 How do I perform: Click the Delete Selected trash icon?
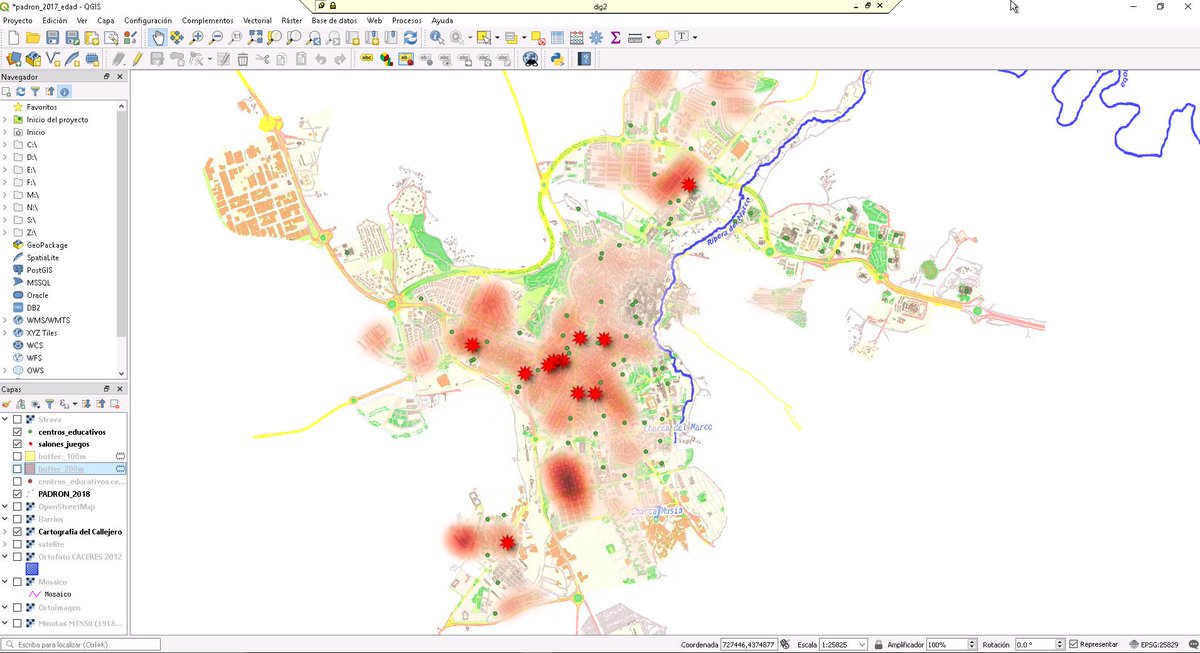point(243,59)
